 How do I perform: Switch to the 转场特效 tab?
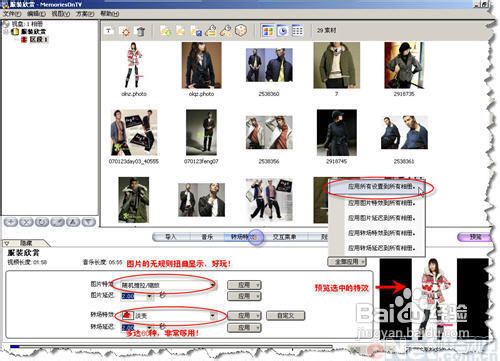click(243, 237)
